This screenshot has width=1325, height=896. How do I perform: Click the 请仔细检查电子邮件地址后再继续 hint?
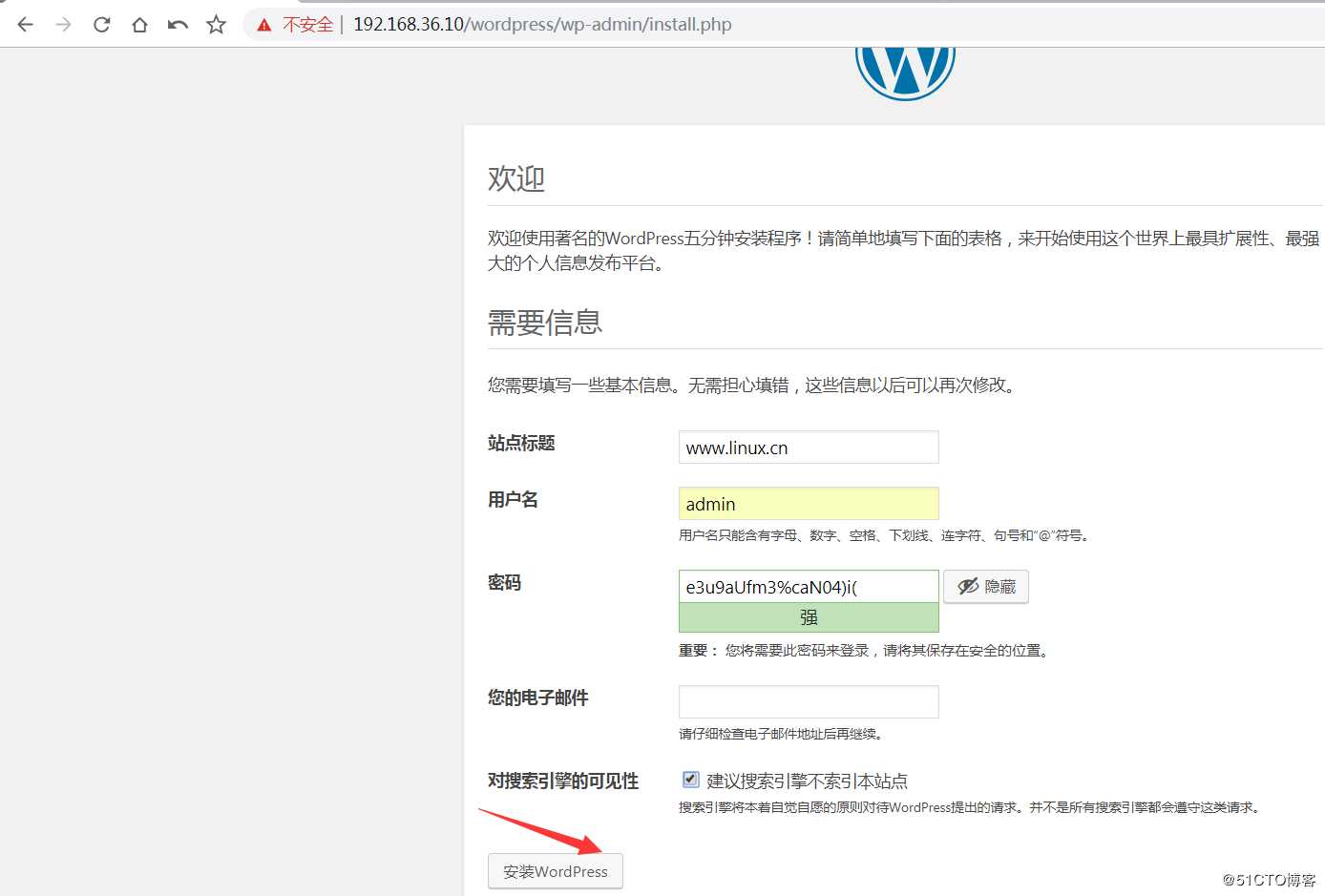(781, 734)
